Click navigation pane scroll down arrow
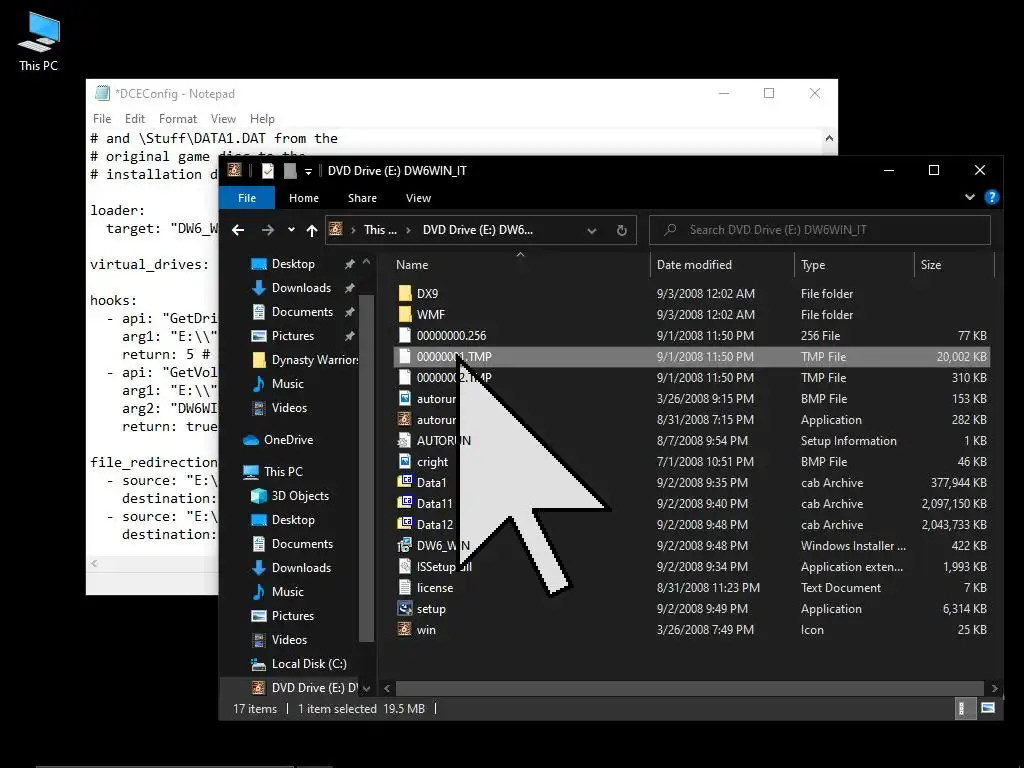 coord(366,688)
